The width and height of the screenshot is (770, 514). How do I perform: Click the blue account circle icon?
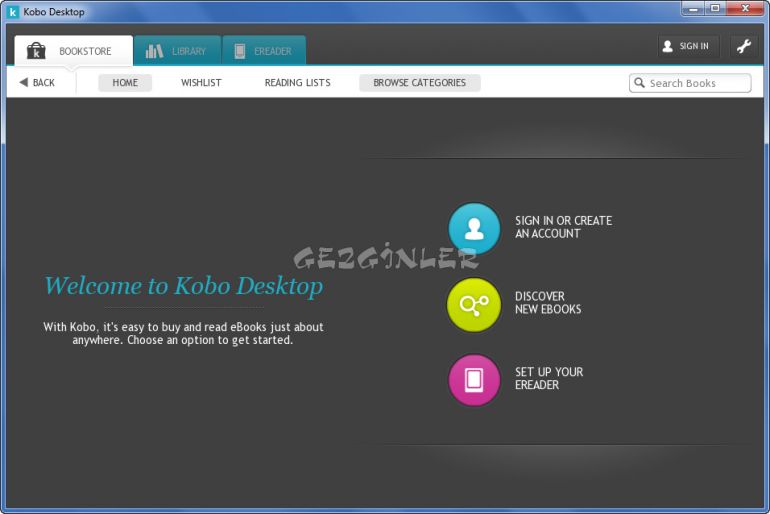pos(474,228)
